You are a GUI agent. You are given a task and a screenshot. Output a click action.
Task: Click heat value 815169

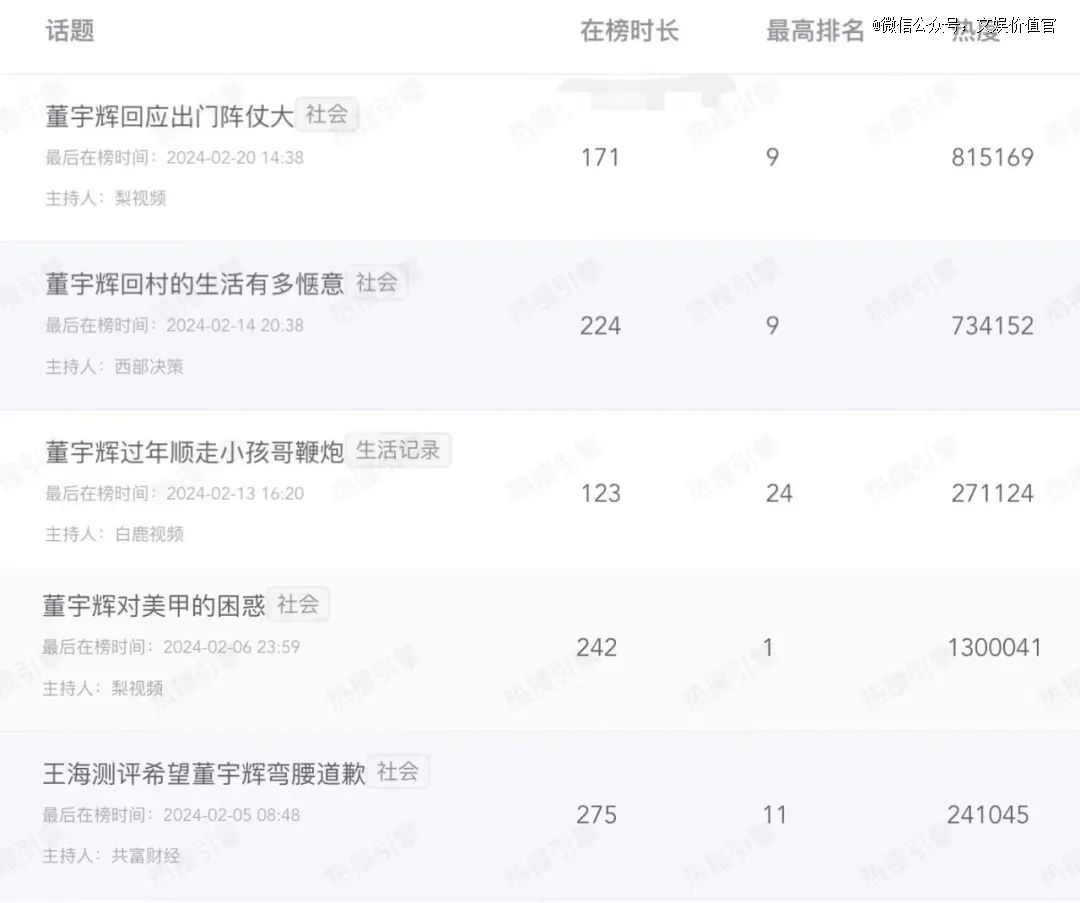(x=993, y=158)
